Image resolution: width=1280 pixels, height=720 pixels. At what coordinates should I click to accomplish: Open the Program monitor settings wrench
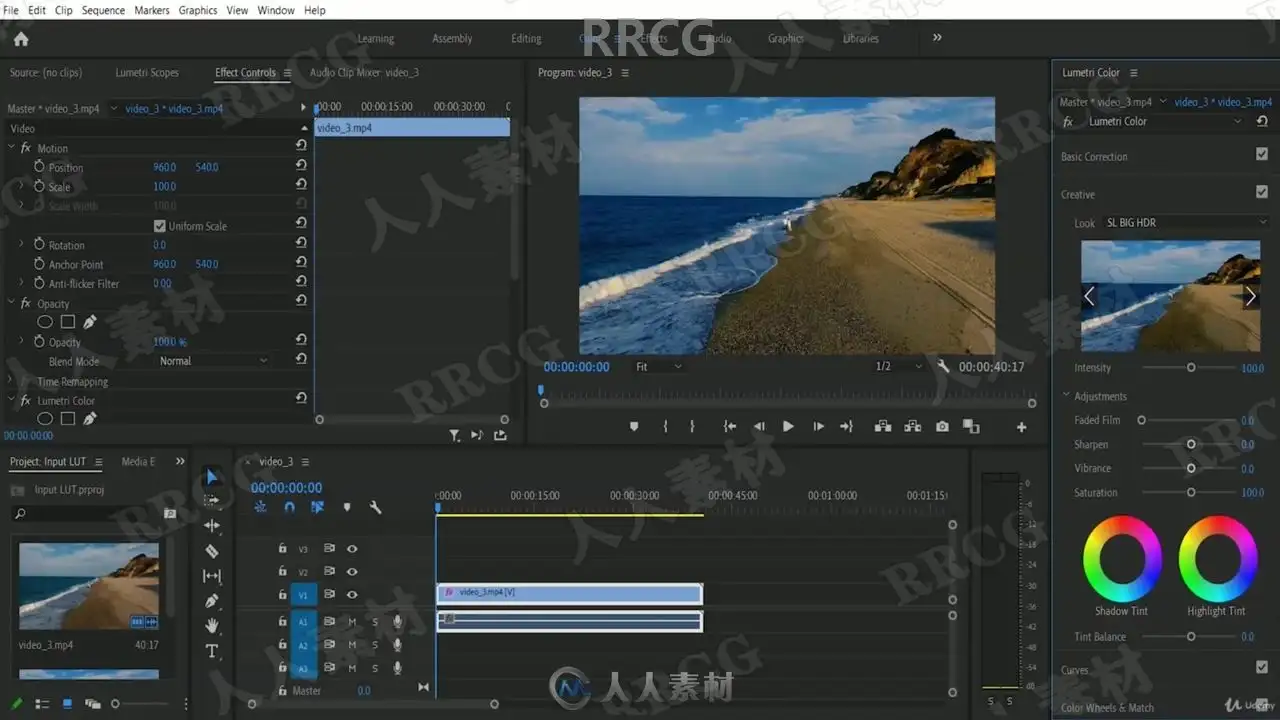click(943, 367)
